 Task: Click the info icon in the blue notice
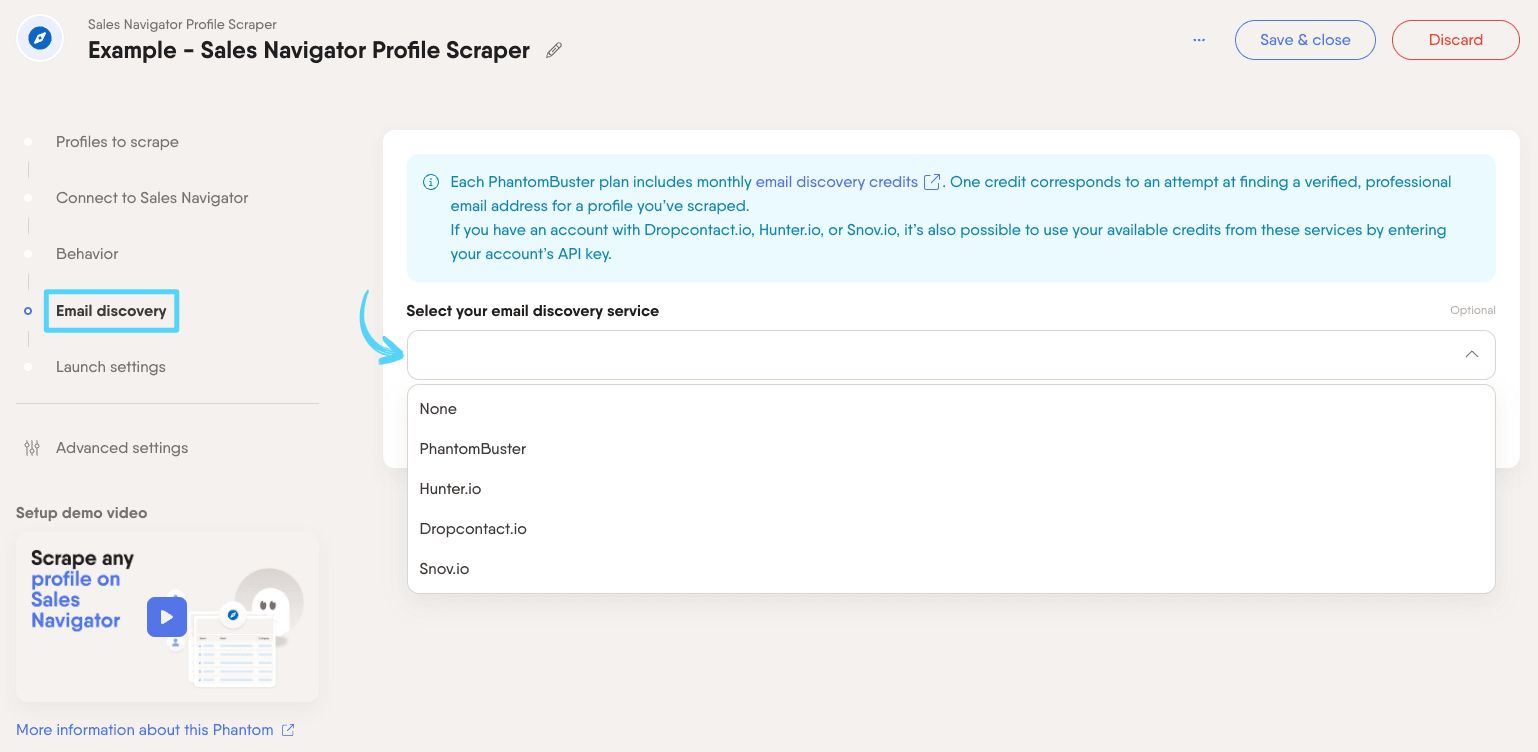tap(431, 182)
